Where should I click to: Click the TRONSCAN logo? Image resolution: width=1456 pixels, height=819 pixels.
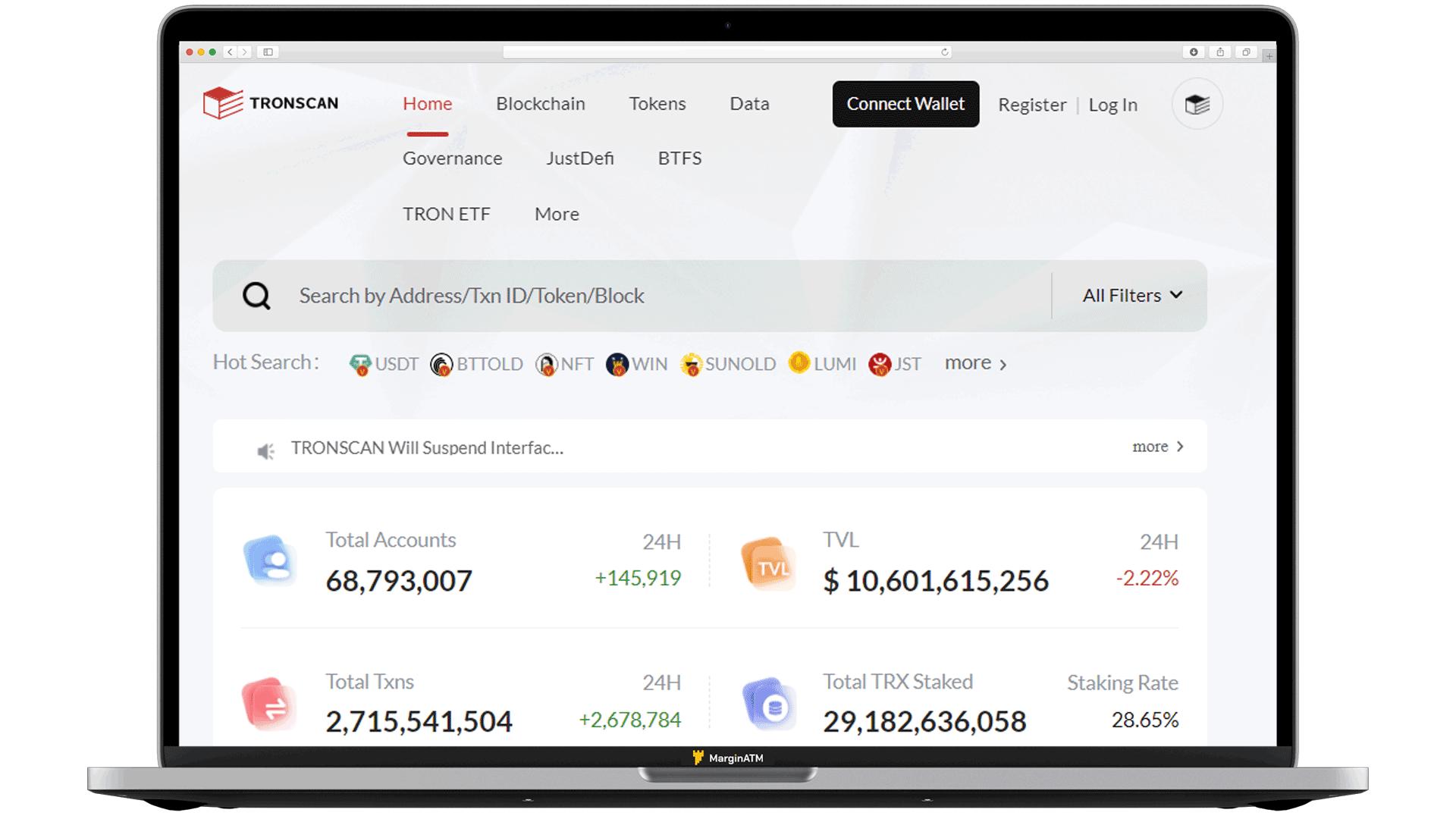point(271,103)
